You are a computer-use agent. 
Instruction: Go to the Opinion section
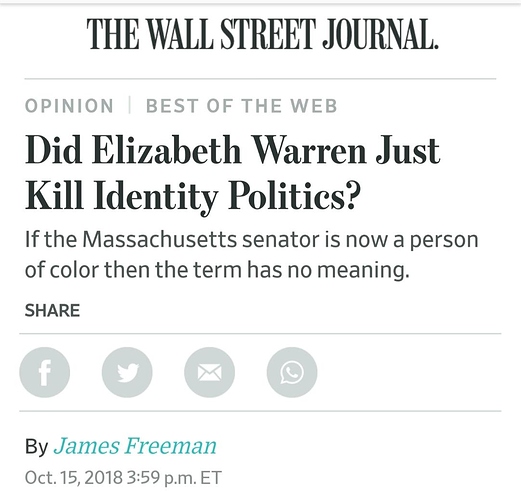(69, 106)
